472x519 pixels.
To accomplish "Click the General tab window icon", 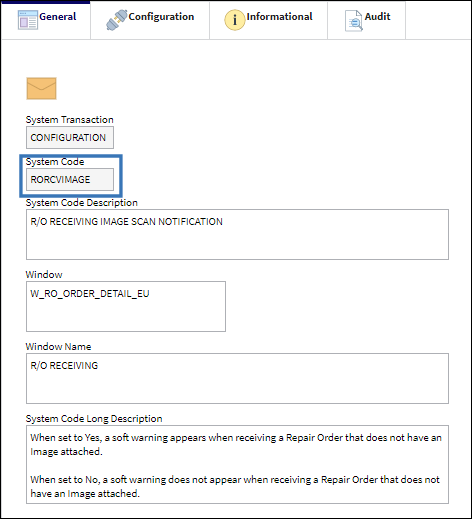I will tap(27, 20).
